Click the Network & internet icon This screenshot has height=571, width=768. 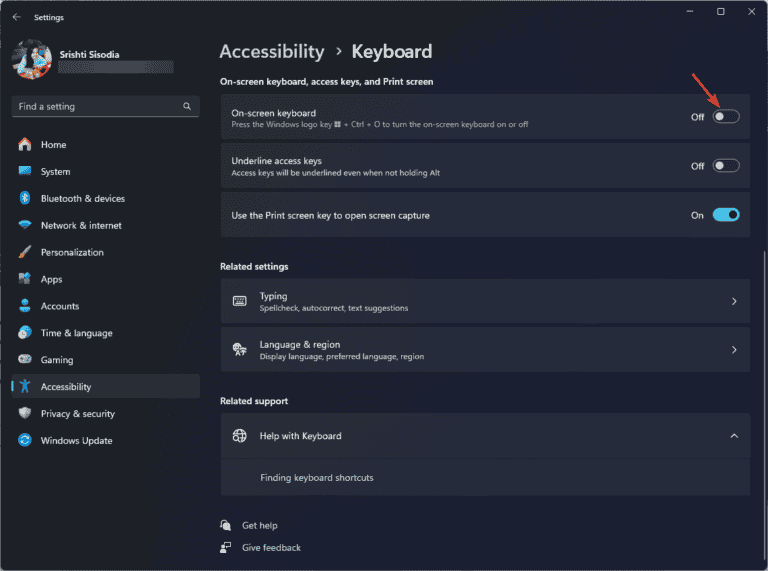[25, 226]
